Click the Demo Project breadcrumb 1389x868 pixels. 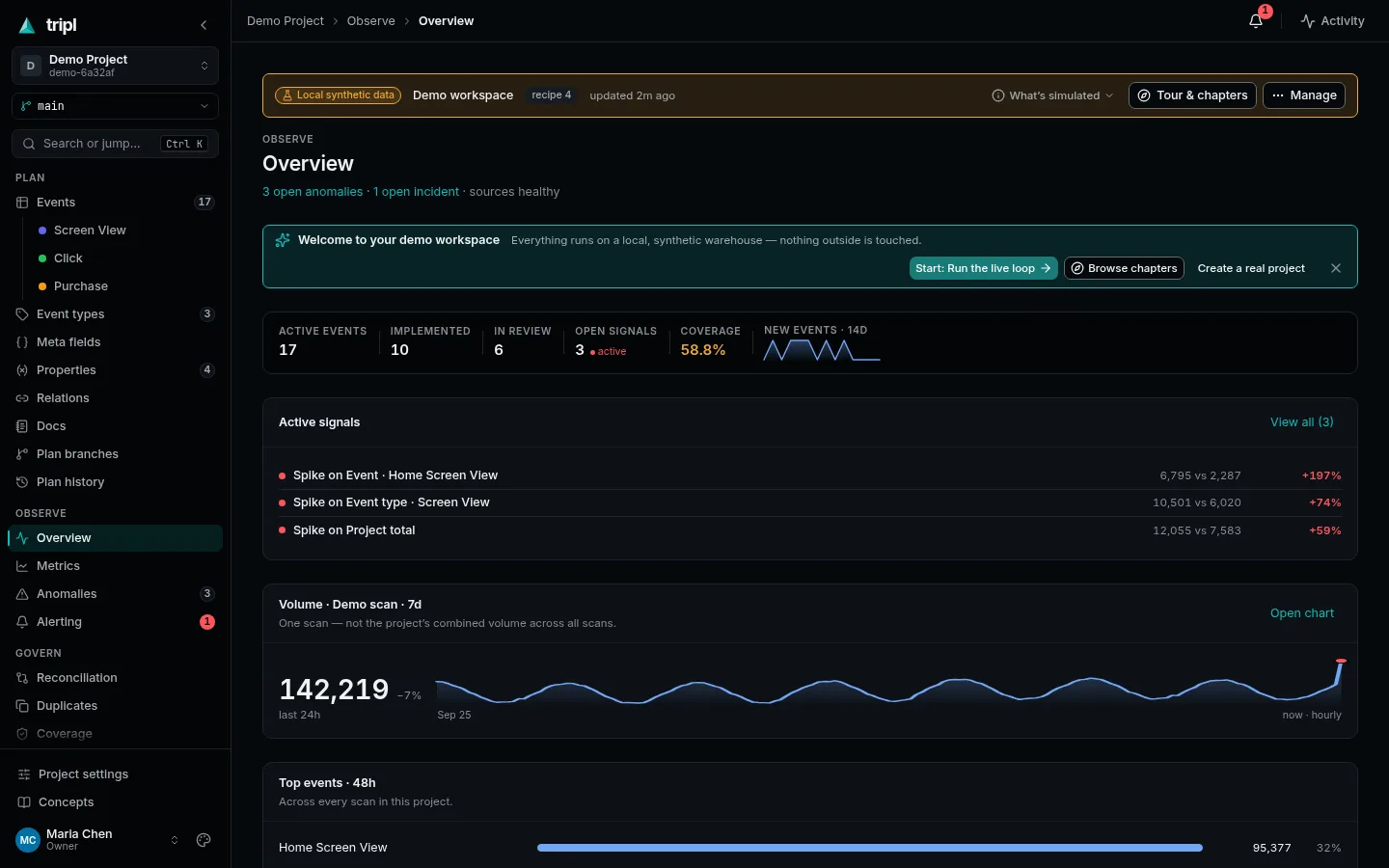(x=286, y=21)
